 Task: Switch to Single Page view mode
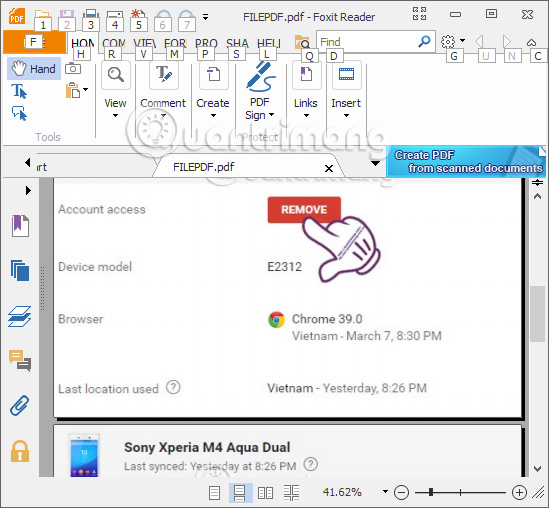point(214,493)
